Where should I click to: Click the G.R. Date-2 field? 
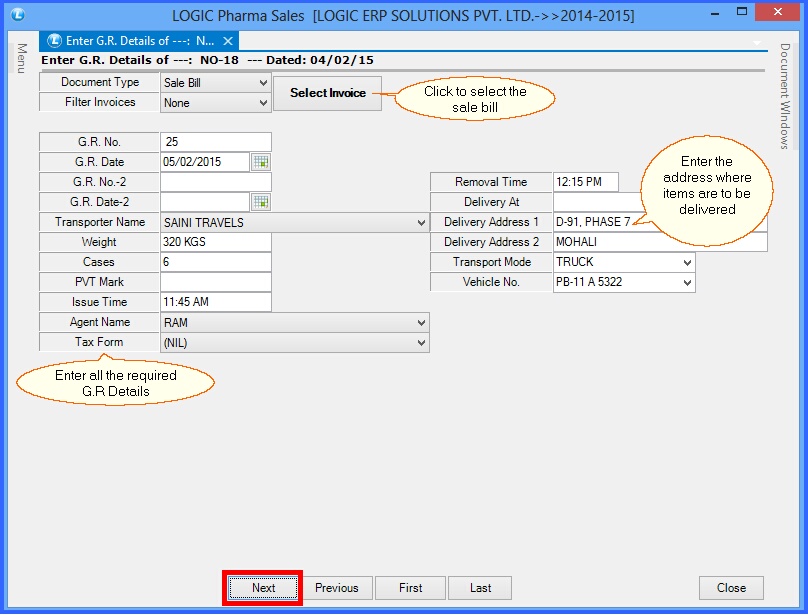pos(205,202)
